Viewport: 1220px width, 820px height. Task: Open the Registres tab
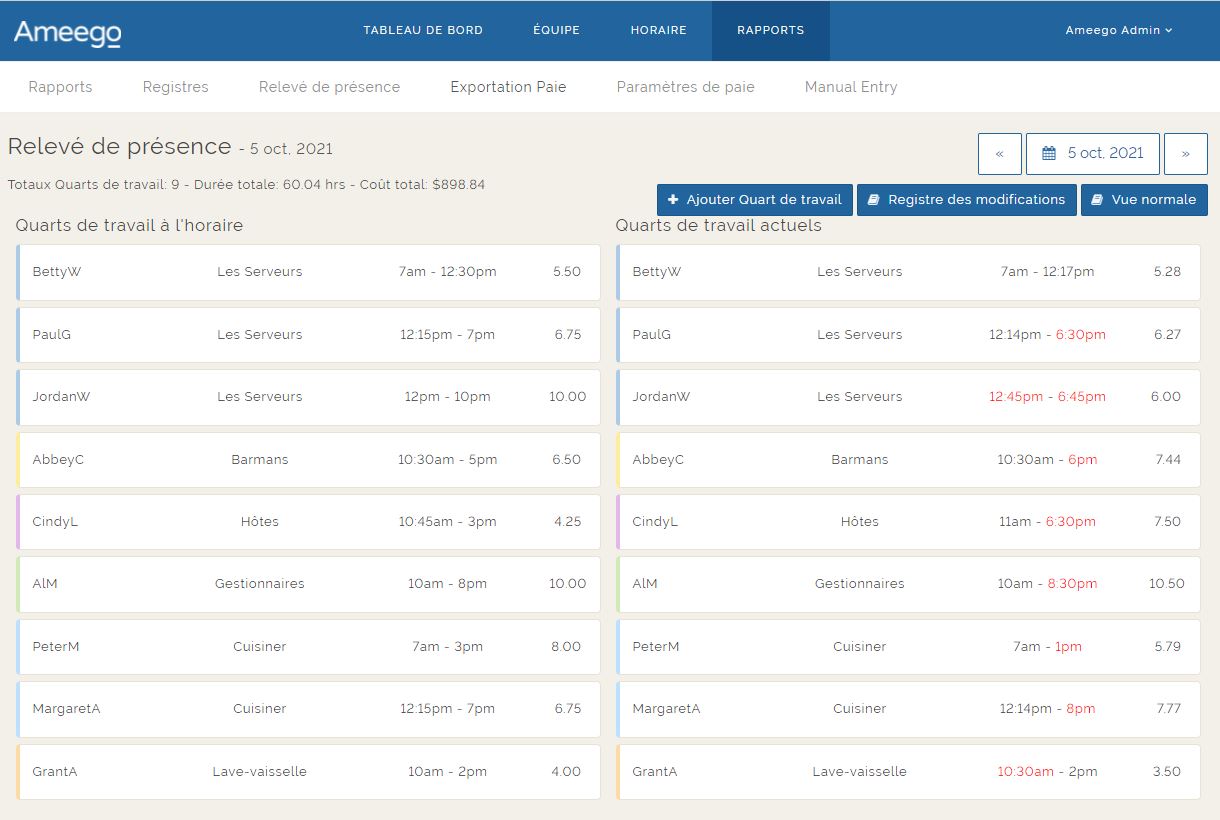click(175, 87)
